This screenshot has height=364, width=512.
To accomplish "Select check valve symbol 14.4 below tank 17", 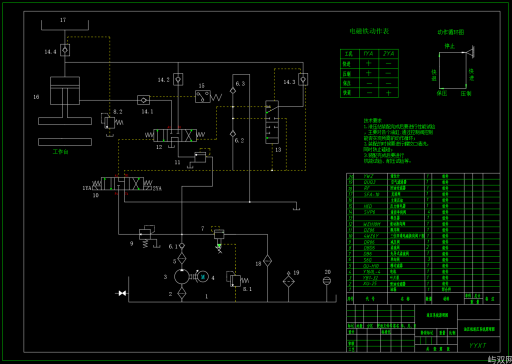I will [x=65, y=50].
